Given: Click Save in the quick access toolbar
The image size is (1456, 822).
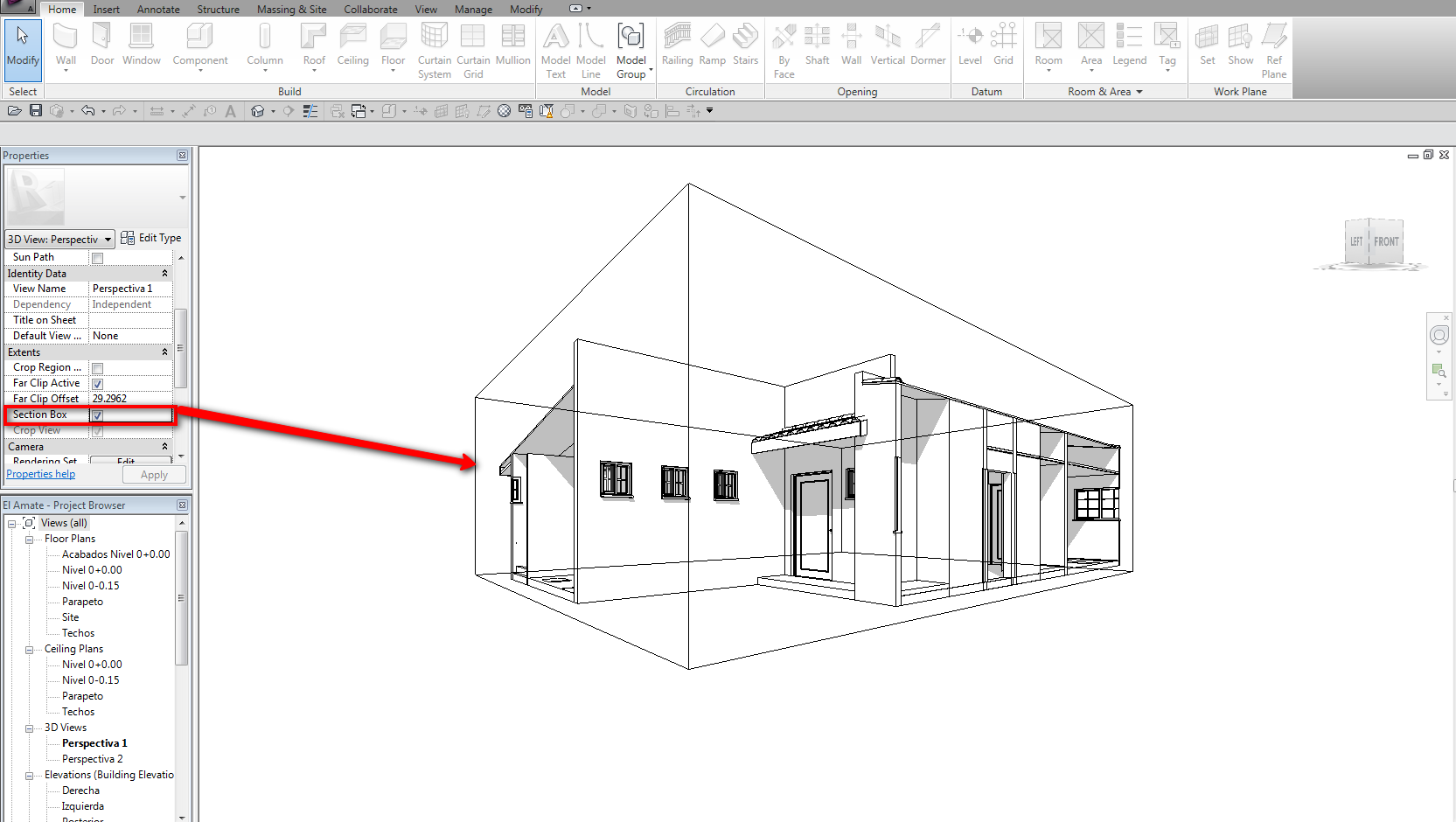Looking at the screenshot, I should coord(36,111).
